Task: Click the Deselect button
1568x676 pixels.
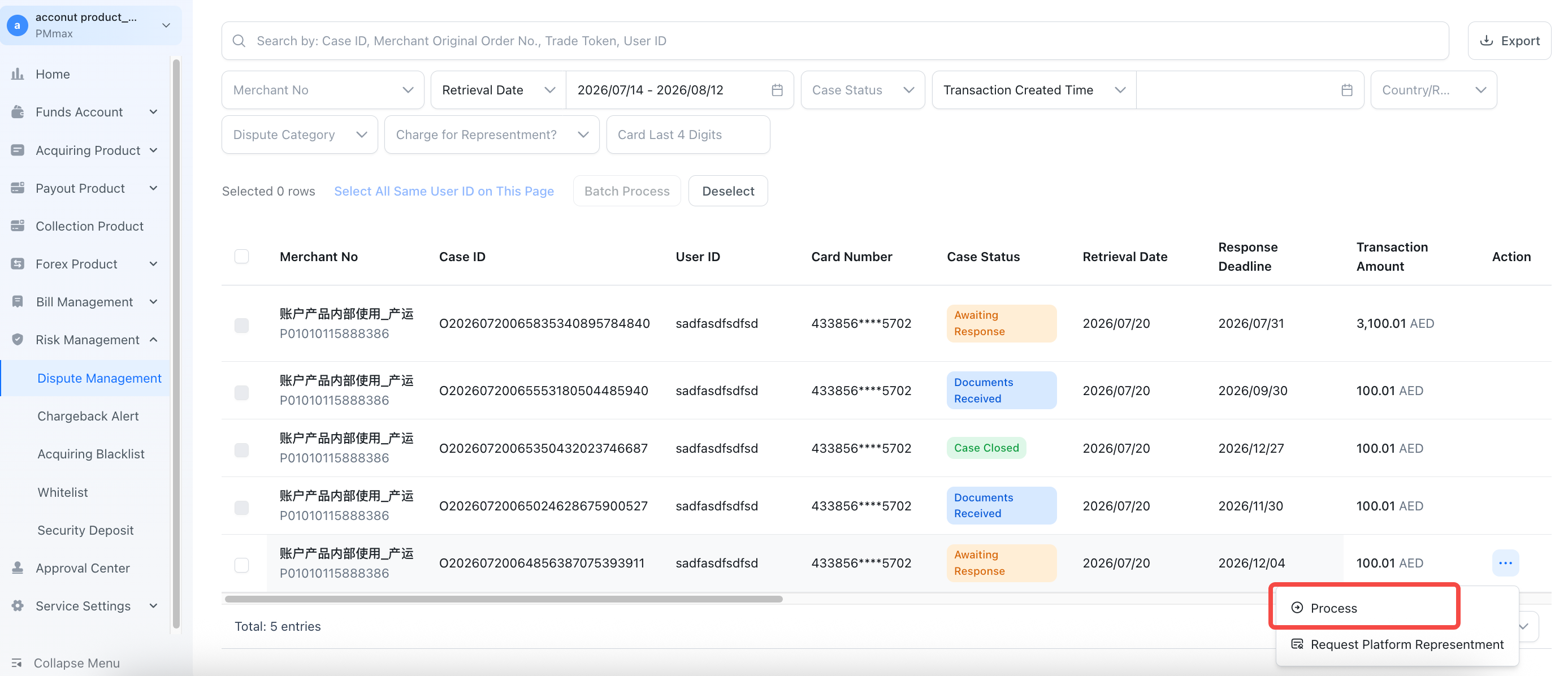Action: point(728,191)
